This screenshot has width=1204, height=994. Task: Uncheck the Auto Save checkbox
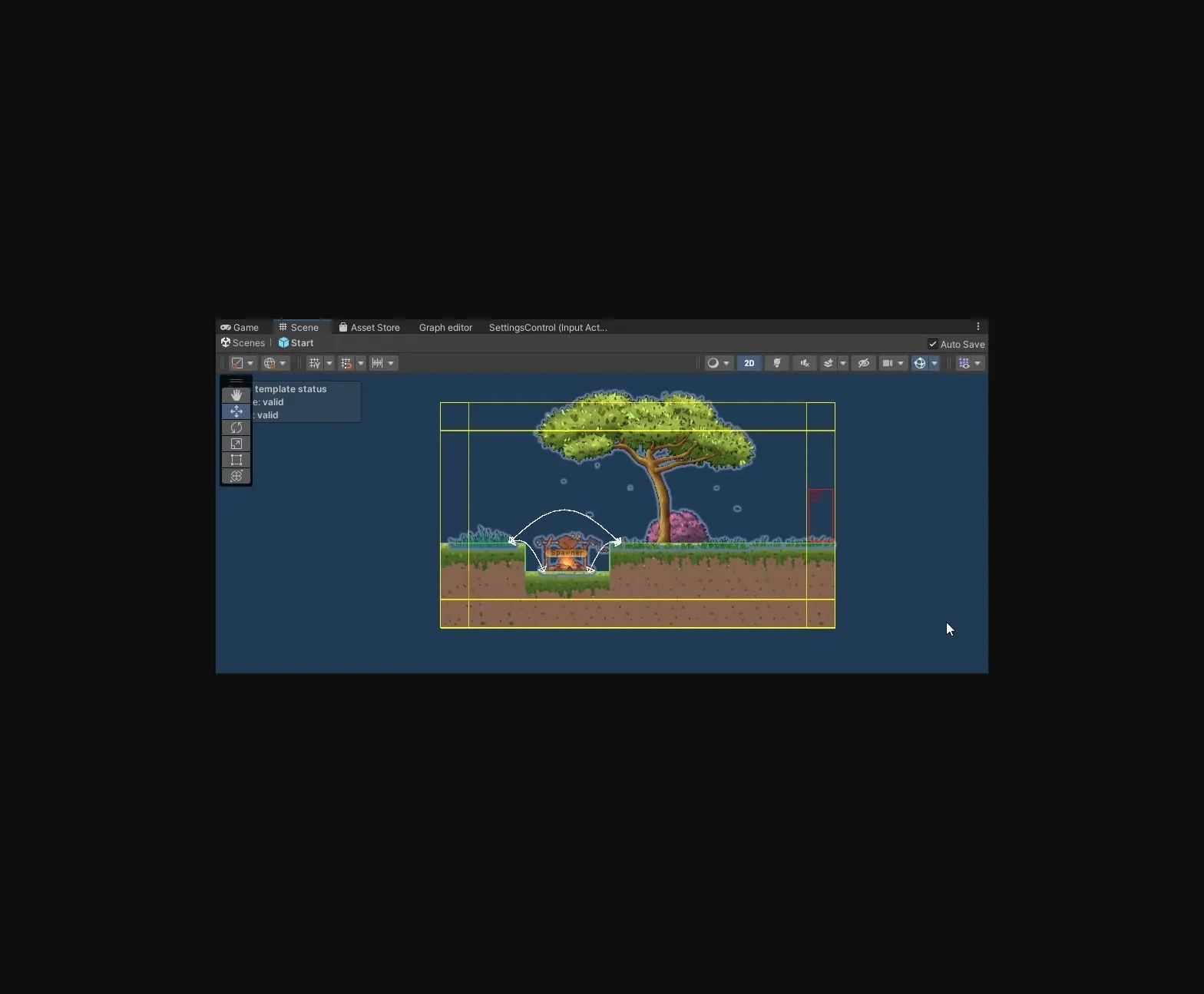tap(932, 344)
